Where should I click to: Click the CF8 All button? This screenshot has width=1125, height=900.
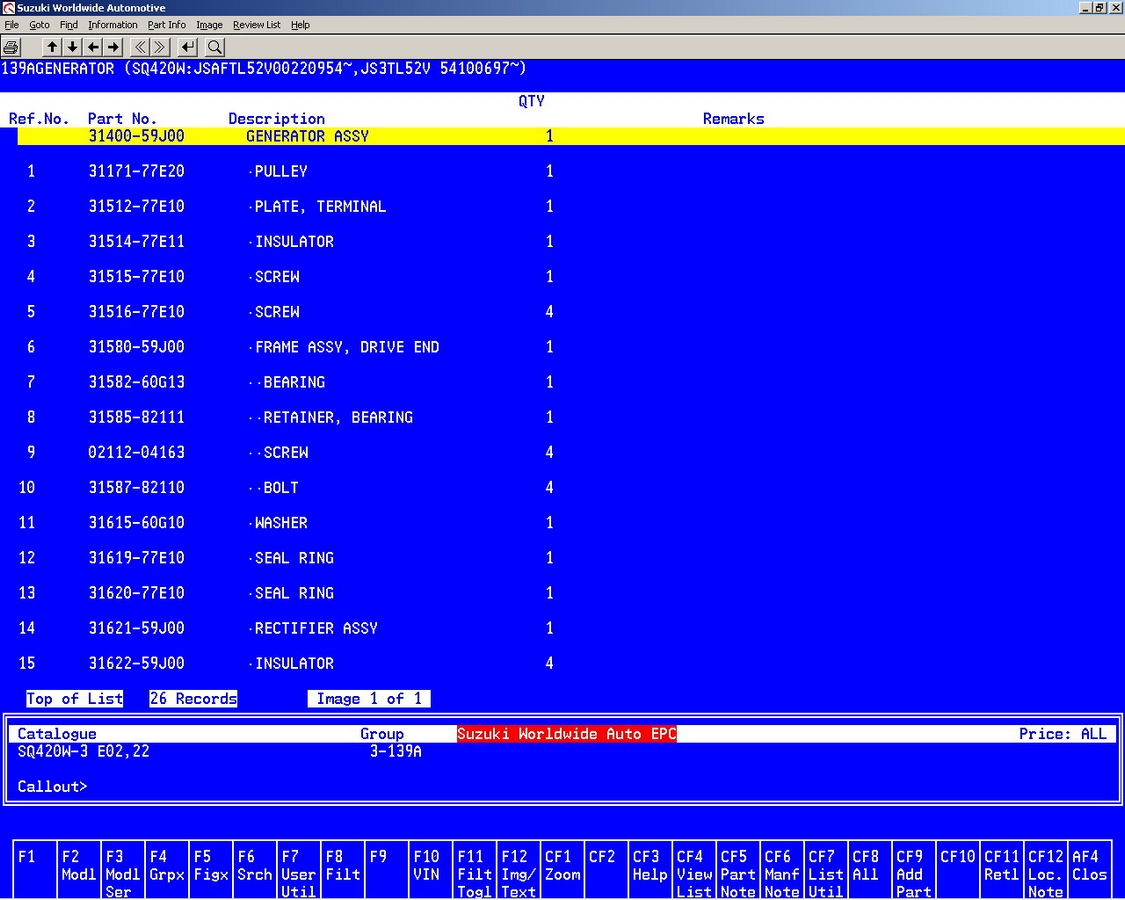coord(870,869)
